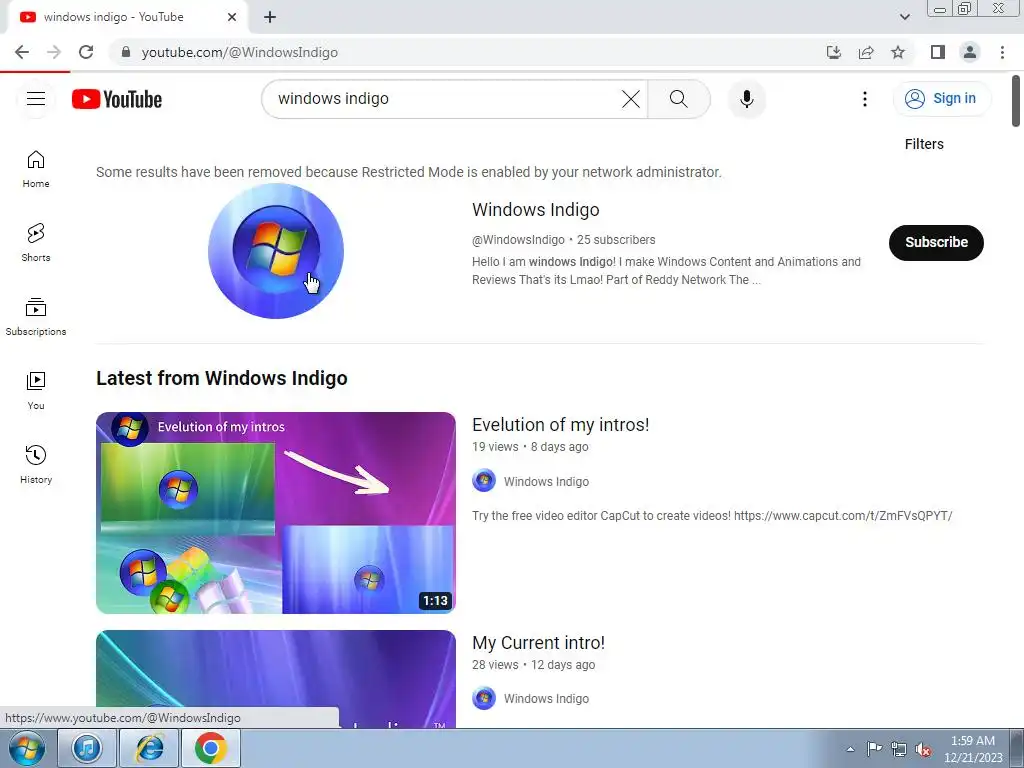Click the network tray icon
Screen dimensions: 1024x768
click(x=899, y=749)
